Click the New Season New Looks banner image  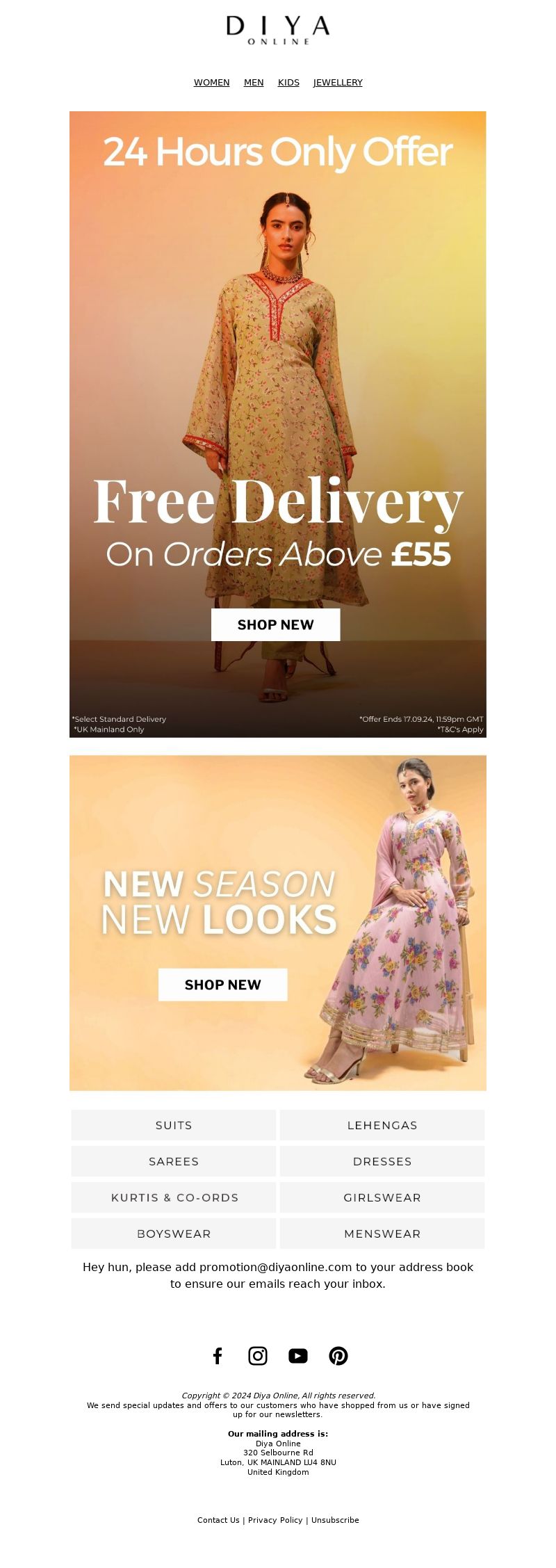tap(278, 923)
